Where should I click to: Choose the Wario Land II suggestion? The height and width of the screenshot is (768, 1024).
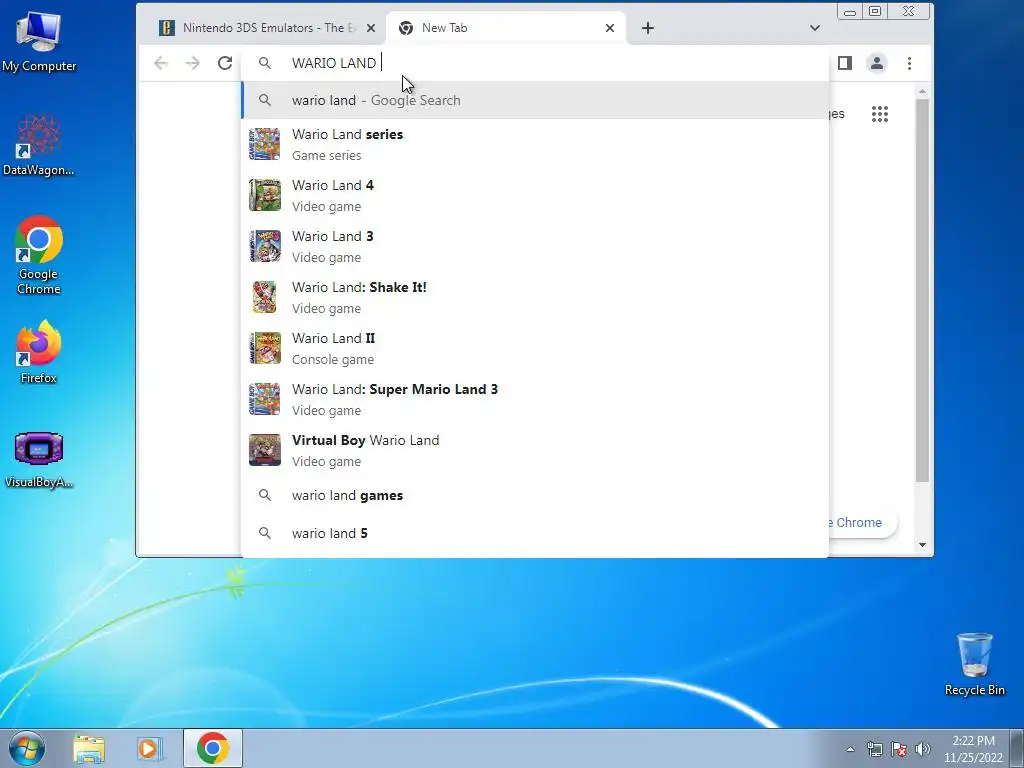click(x=535, y=348)
